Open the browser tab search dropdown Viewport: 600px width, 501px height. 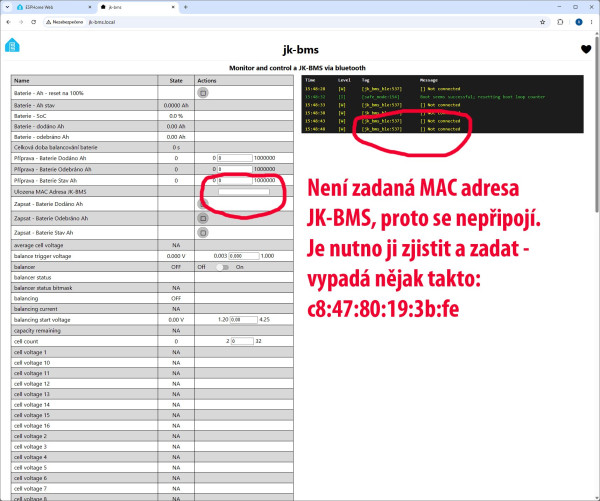coord(7,7)
